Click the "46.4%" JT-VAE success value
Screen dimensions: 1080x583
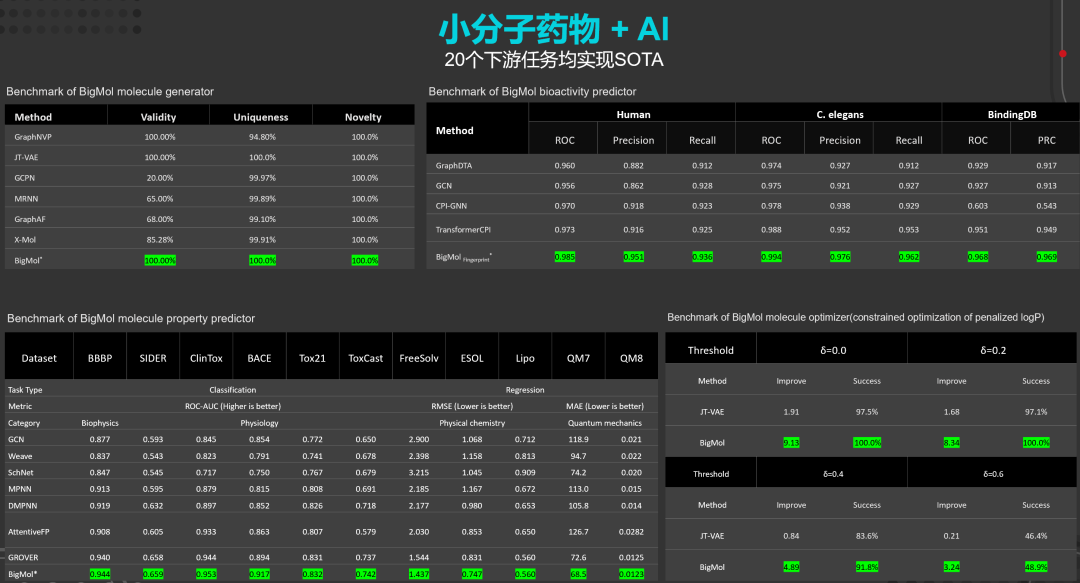(1036, 536)
